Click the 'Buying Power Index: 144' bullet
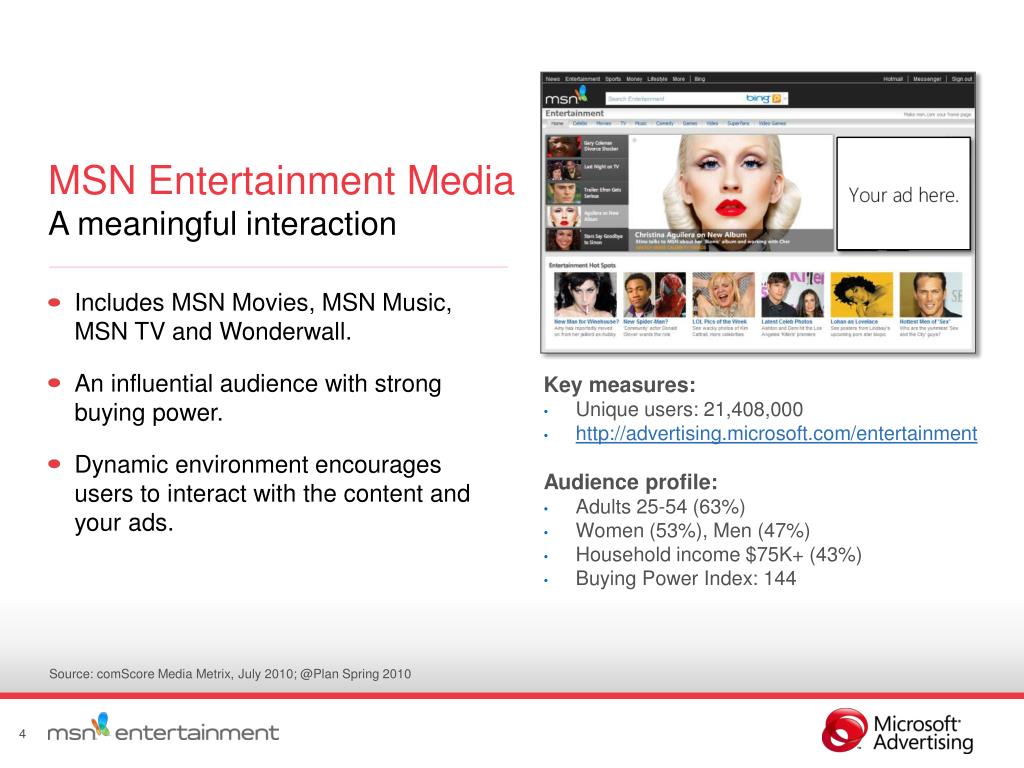 pyautogui.click(x=686, y=579)
